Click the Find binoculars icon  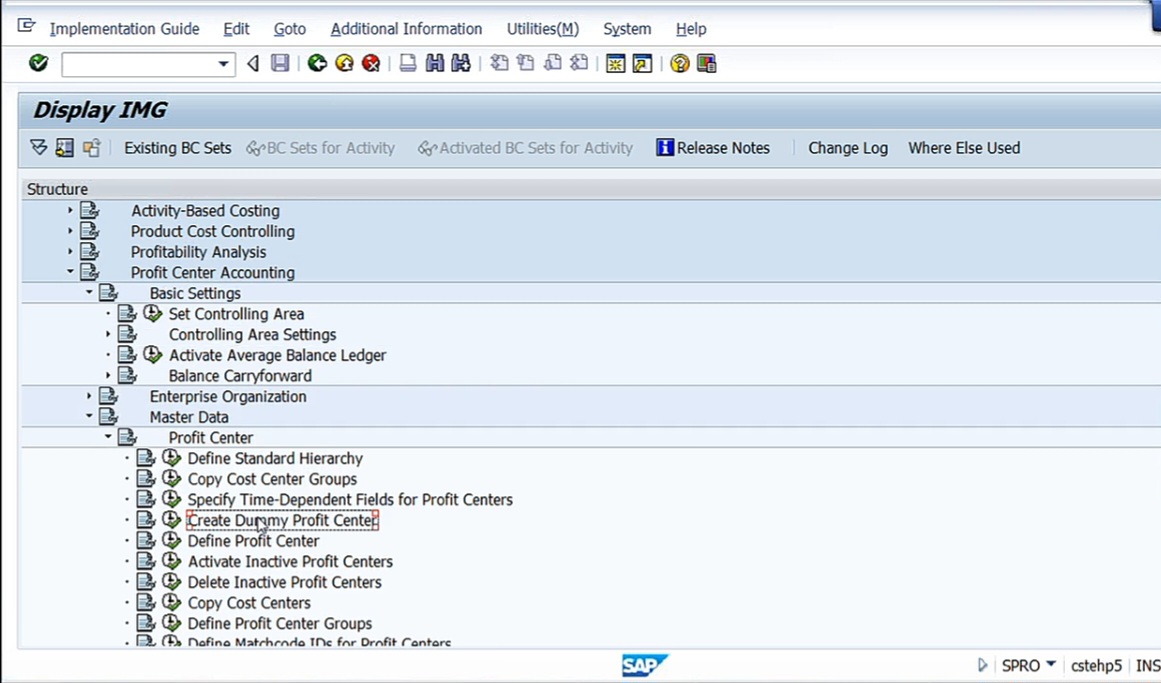click(435, 64)
